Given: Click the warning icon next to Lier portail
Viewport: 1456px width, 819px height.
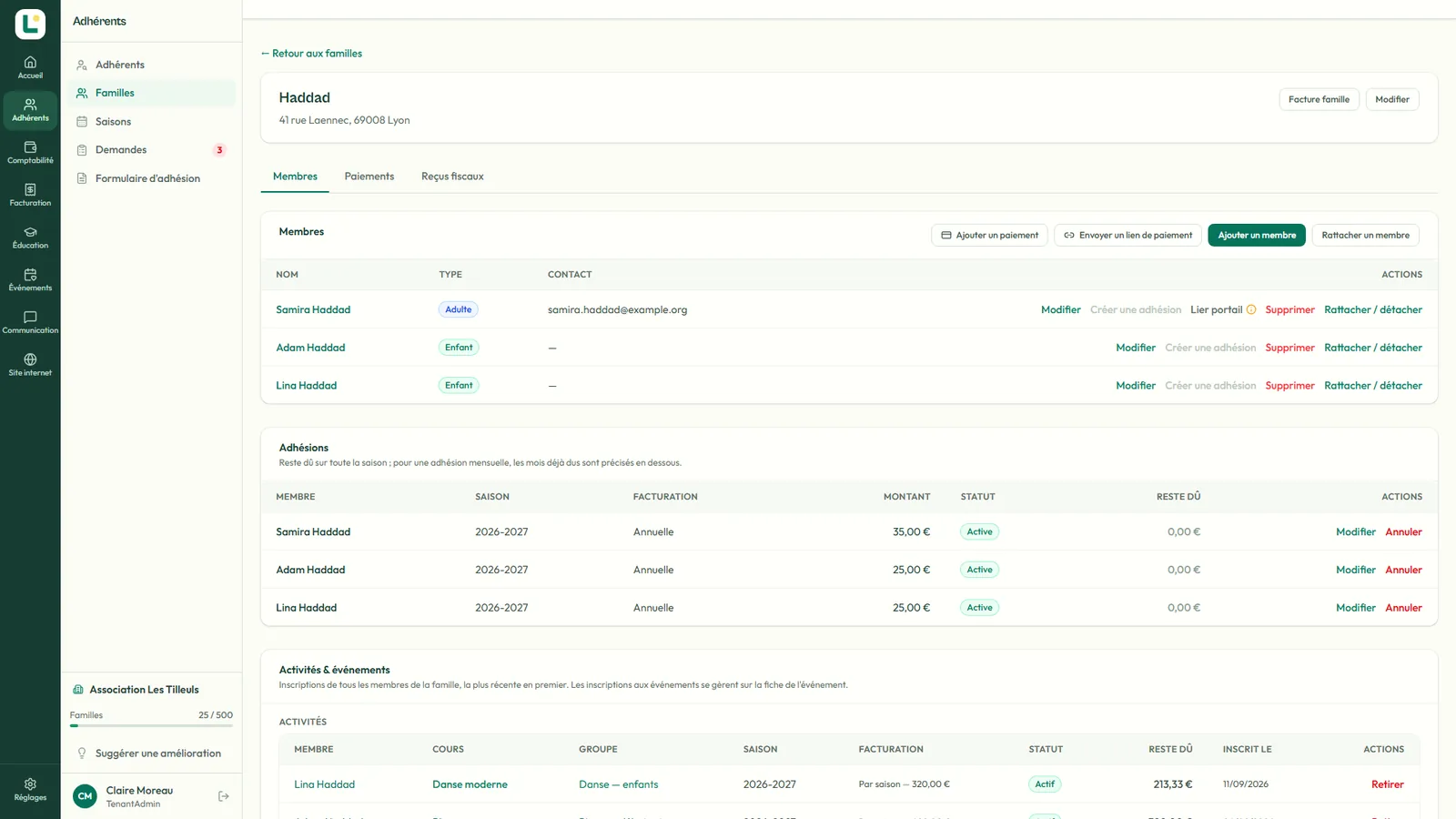Looking at the screenshot, I should (x=1251, y=309).
